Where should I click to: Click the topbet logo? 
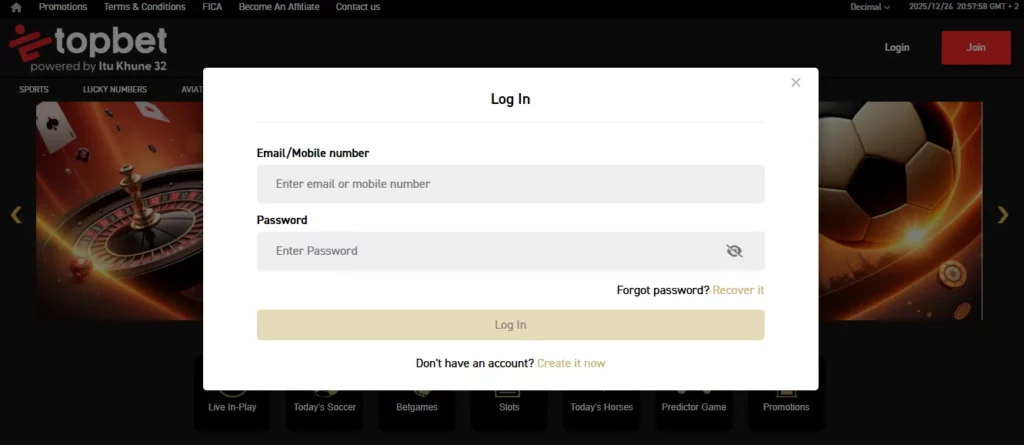(88, 48)
